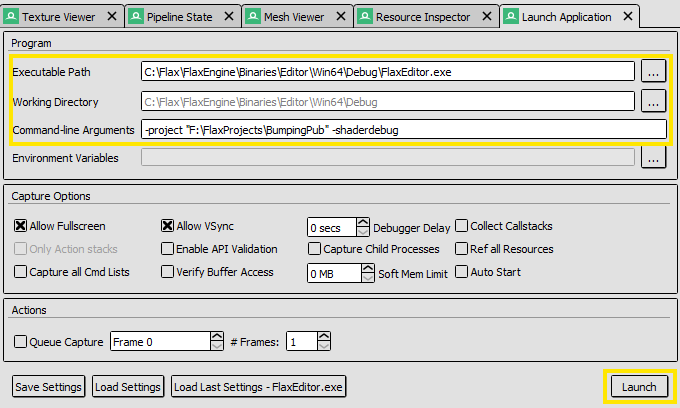The width and height of the screenshot is (680, 408).
Task: Increase the # Frames count
Action: tap(324, 336)
